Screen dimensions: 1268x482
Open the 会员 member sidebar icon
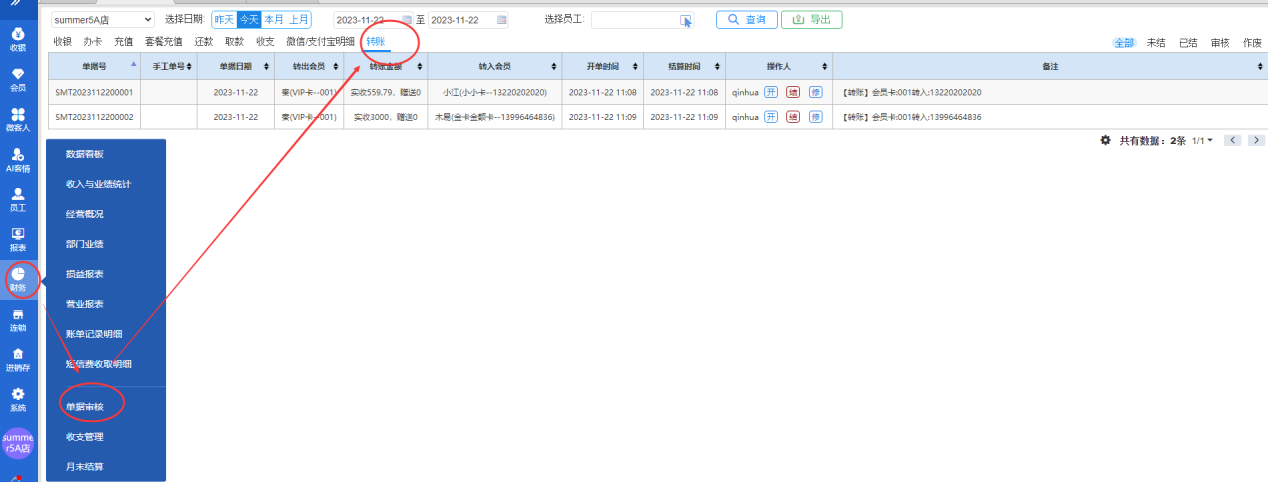[x=18, y=79]
